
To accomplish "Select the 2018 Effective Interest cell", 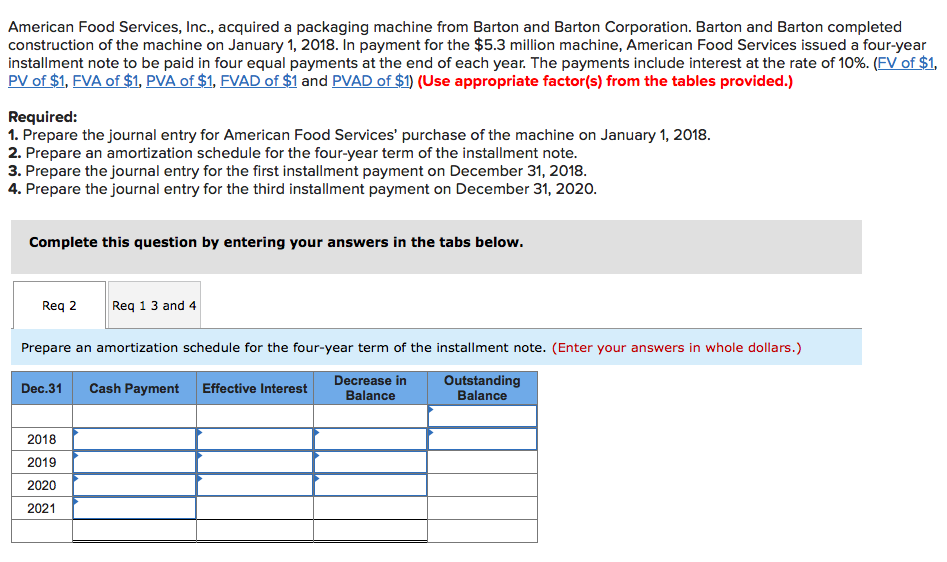I will 255,439.
